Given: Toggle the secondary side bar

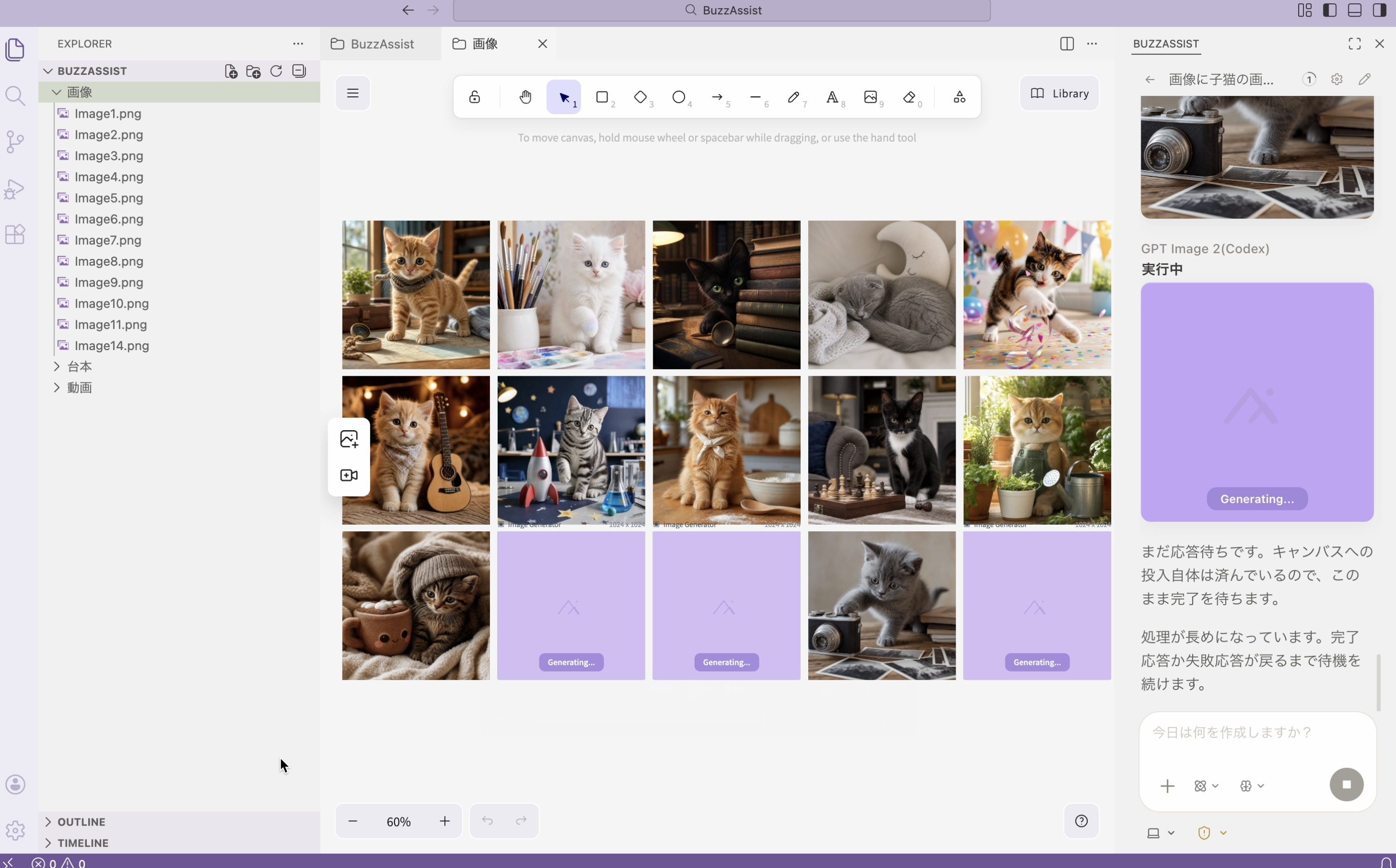Looking at the screenshot, I should coord(1380,10).
